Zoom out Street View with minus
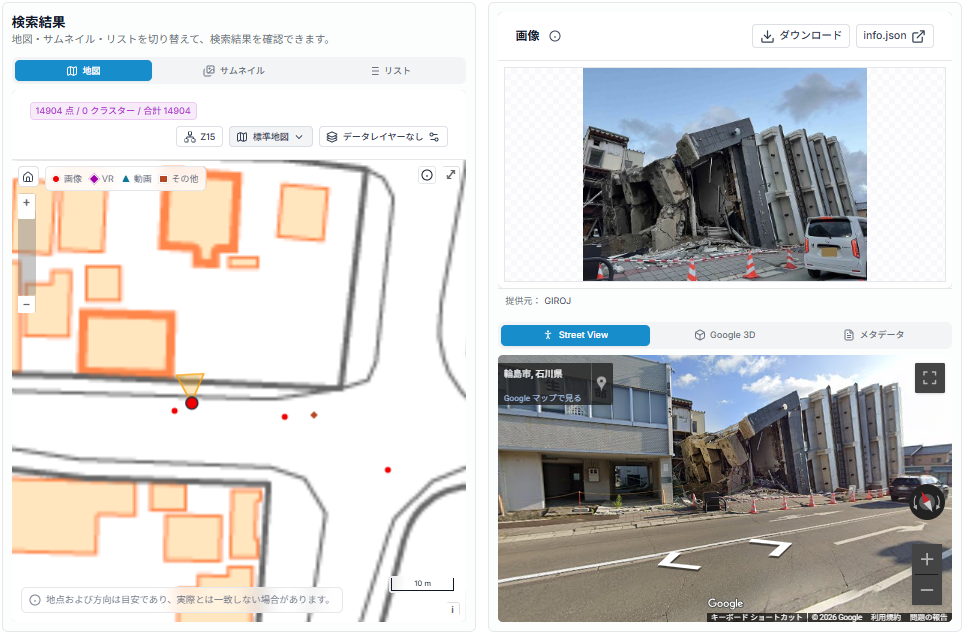 point(926,590)
